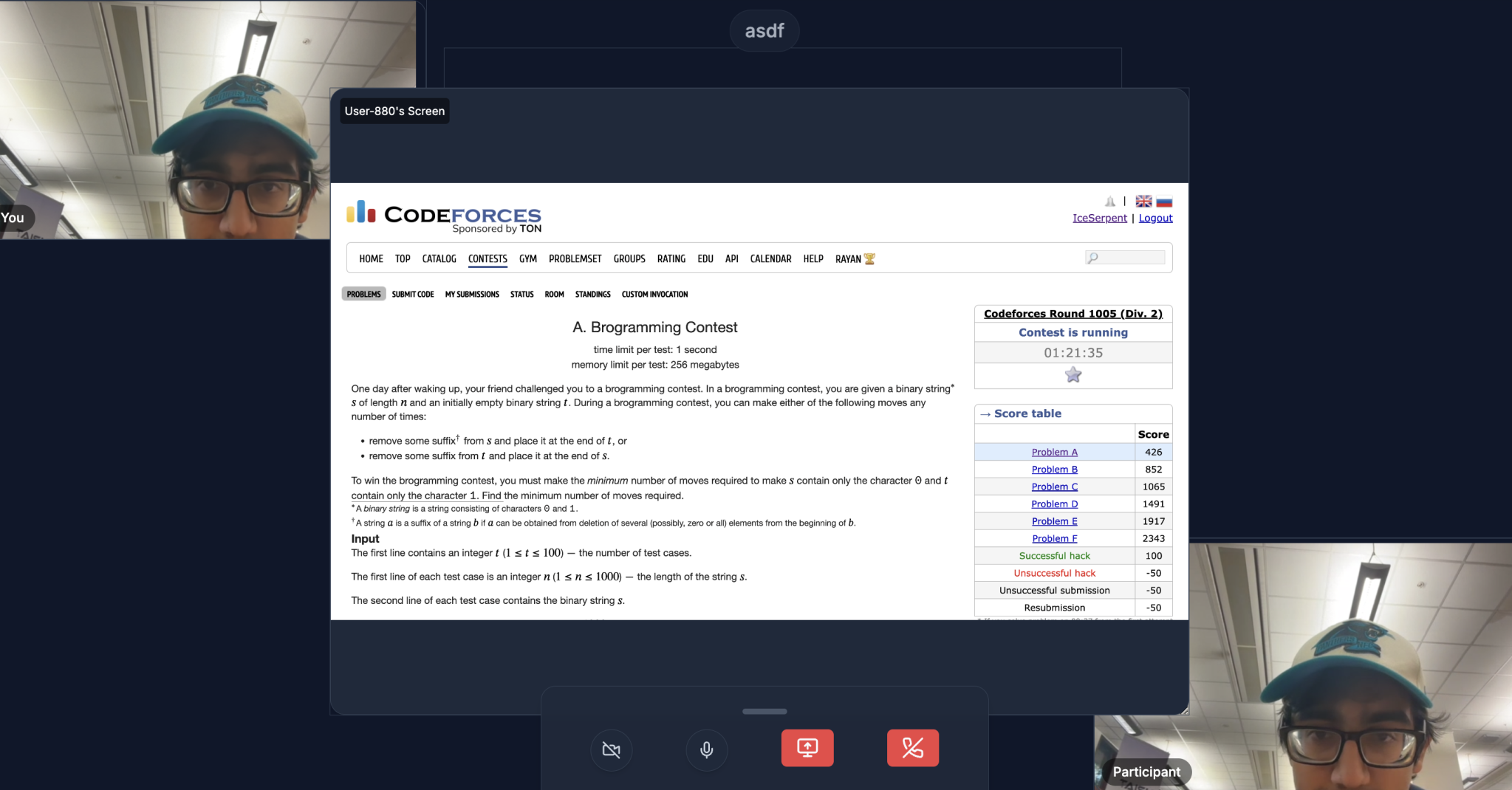Click the 'Sponsored by TON' text
This screenshot has width=1512, height=790.
(x=497, y=229)
